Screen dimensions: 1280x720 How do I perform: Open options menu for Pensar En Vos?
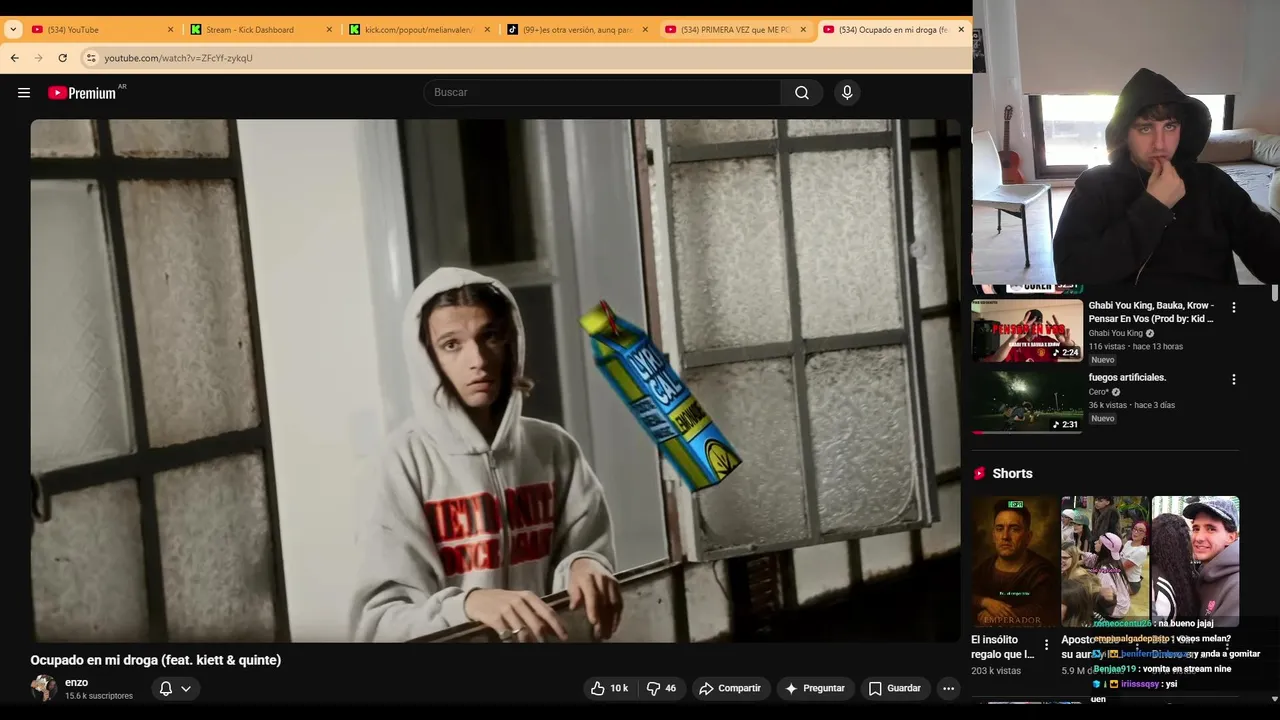[x=1233, y=308]
